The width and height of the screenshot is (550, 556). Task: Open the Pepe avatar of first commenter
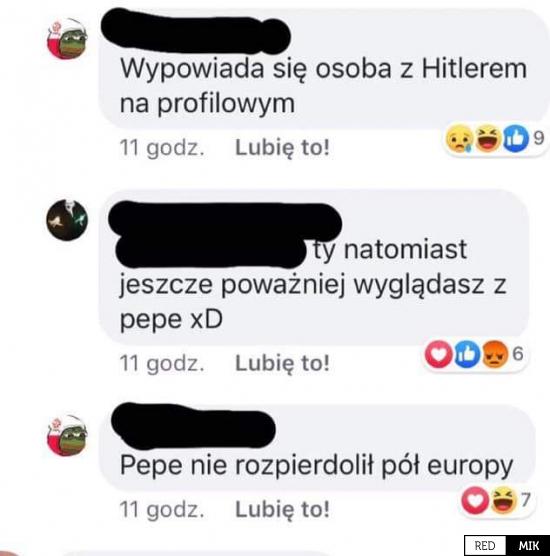(67, 39)
